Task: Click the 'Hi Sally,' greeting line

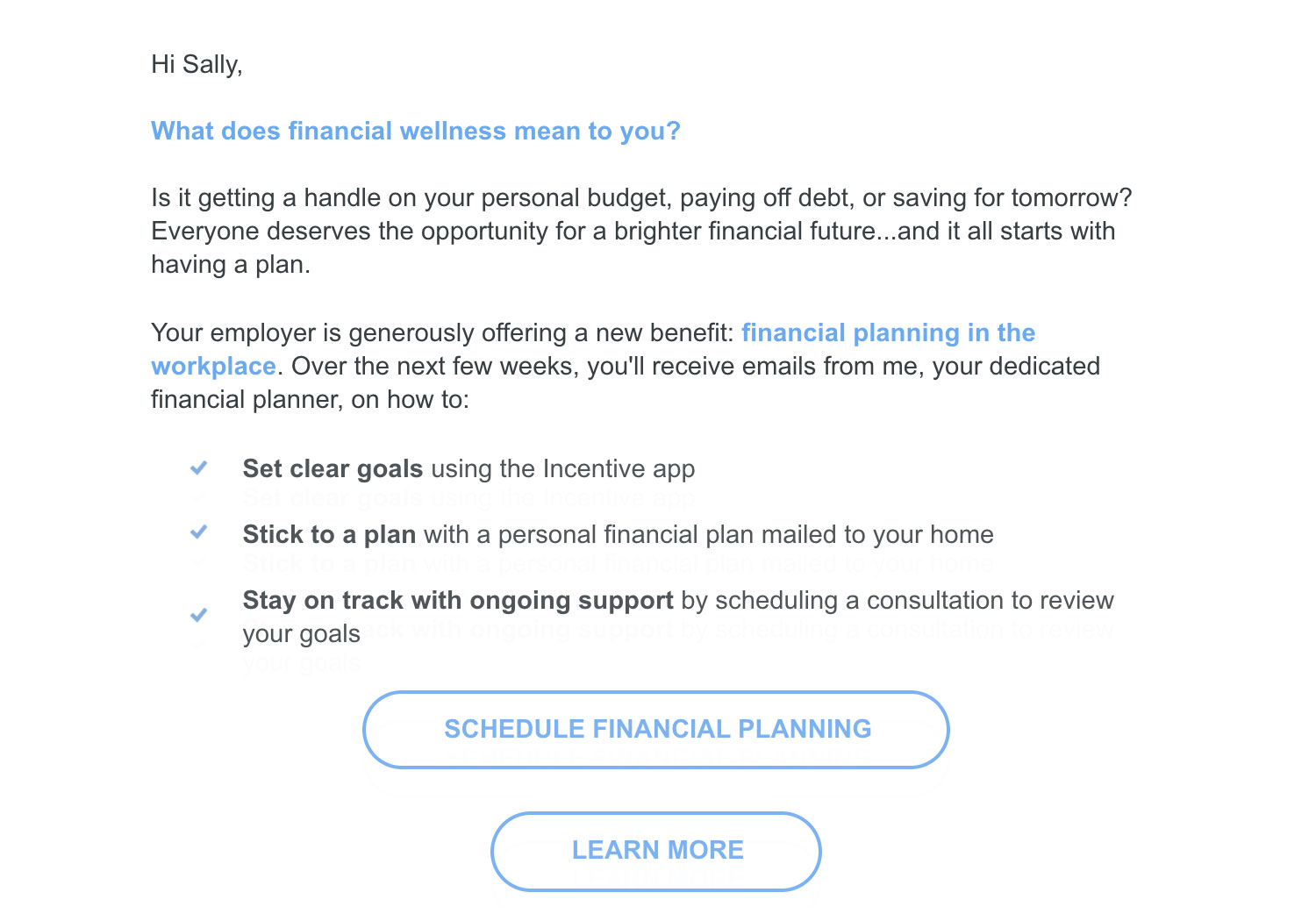Action: (197, 64)
